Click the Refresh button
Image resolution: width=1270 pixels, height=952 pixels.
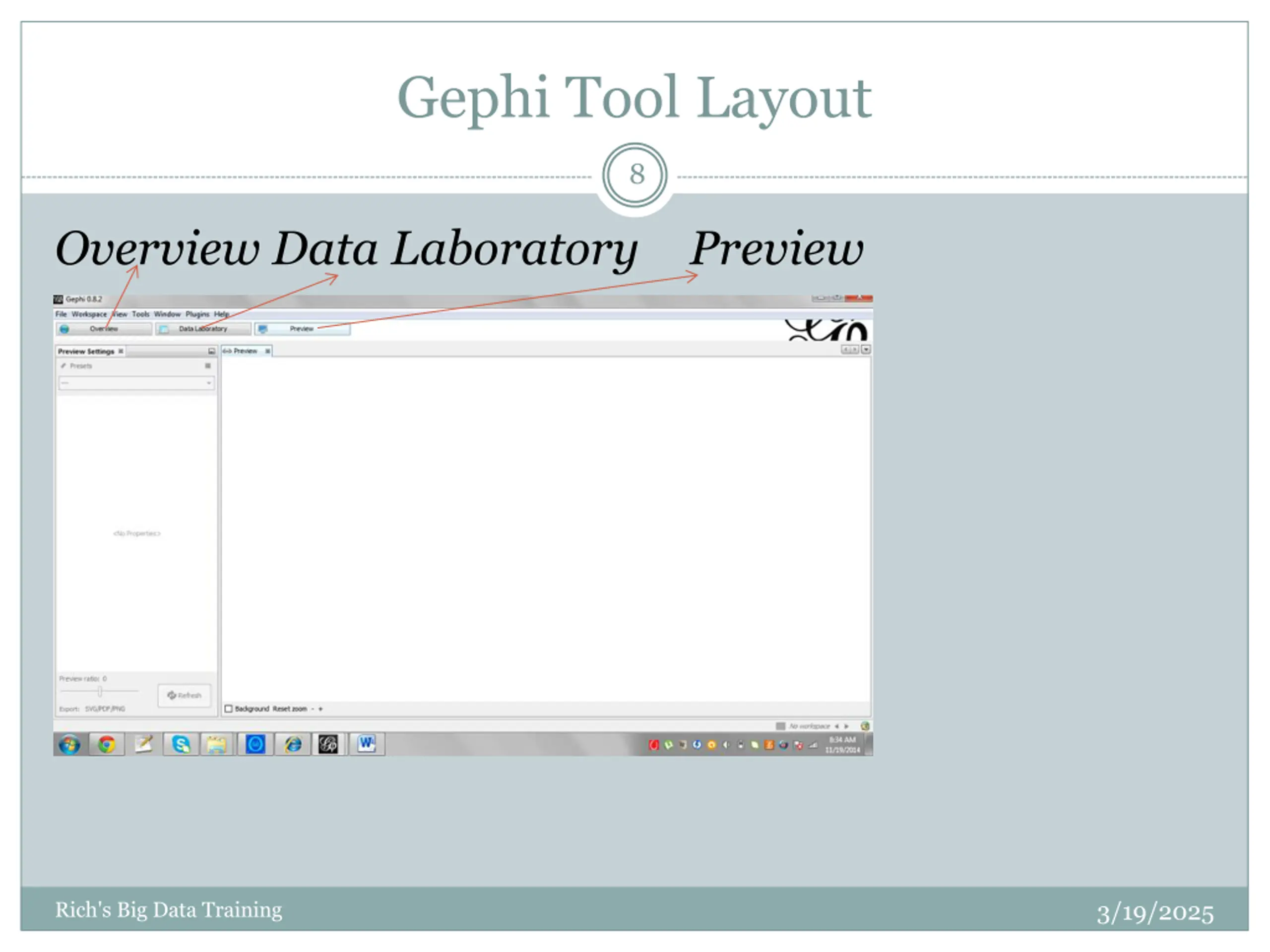(x=185, y=696)
